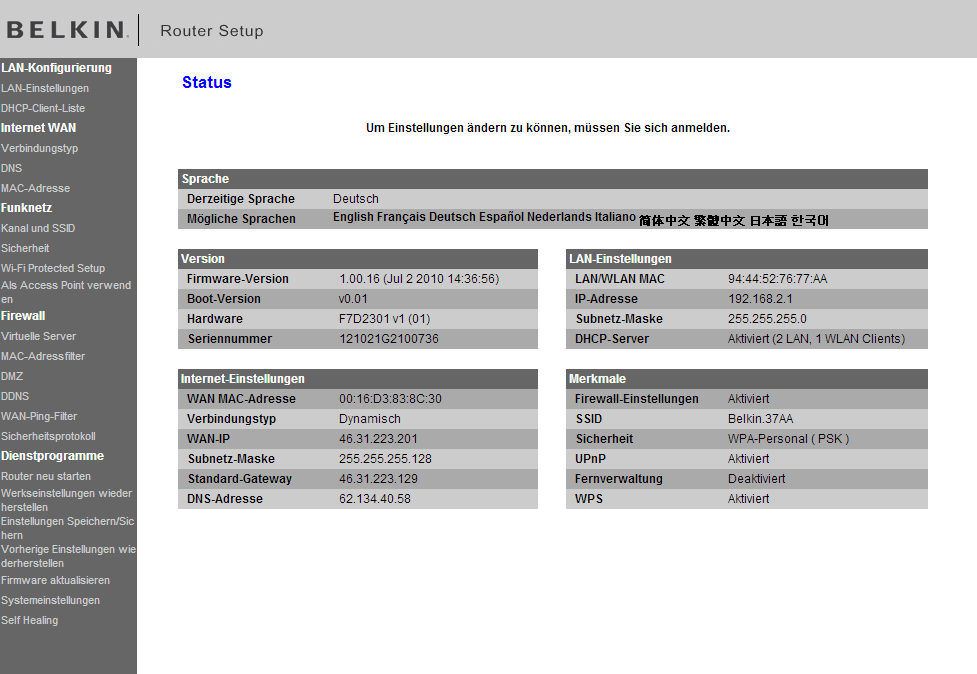Image resolution: width=977 pixels, height=674 pixels.
Task: Click WAN-IP value 46.31.223.201
Action: 378,439
